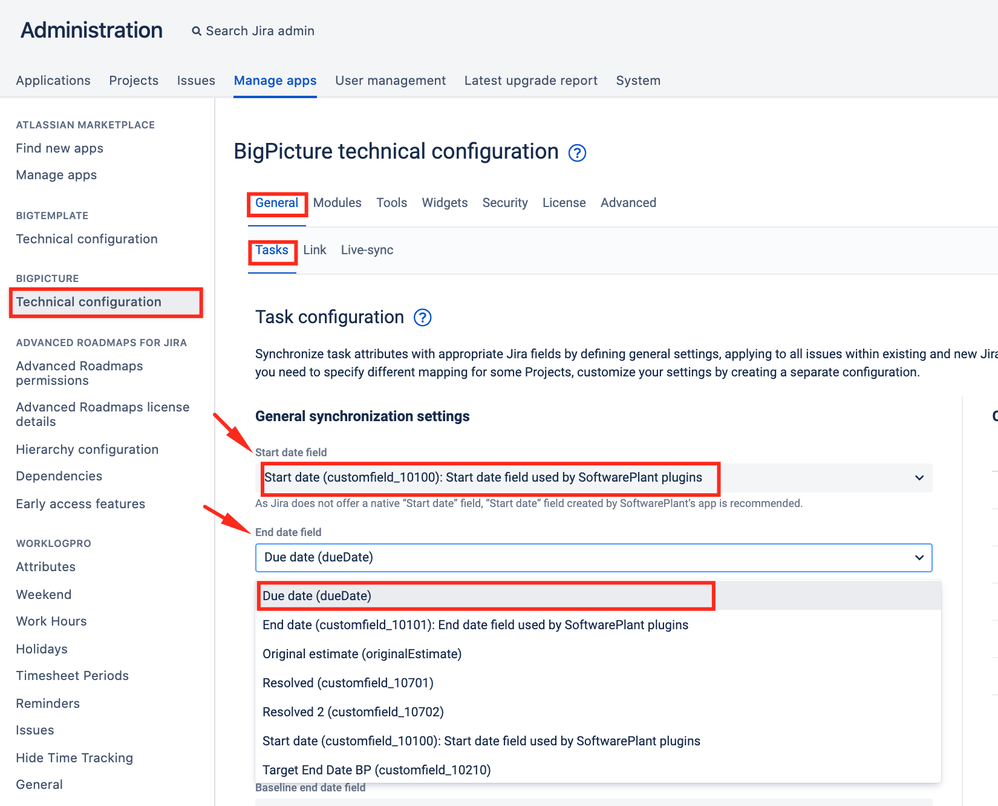Open help icon beside Task configuration heading
This screenshot has height=806, width=998.
point(423,317)
